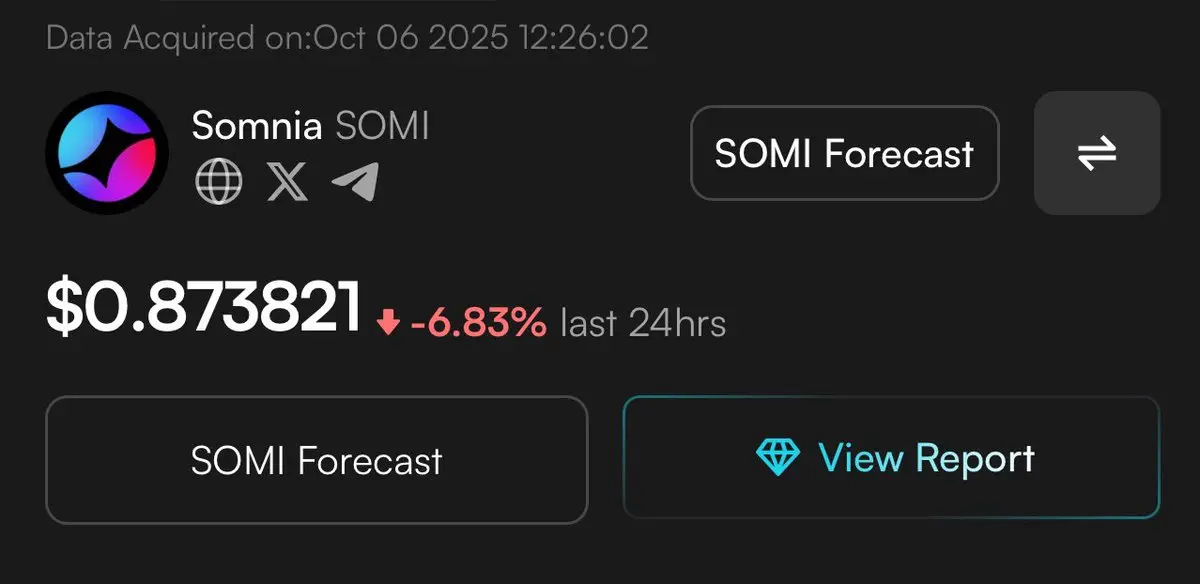The image size is (1200, 584).
Task: Click the -6.83% change percentage
Action: [x=478, y=322]
